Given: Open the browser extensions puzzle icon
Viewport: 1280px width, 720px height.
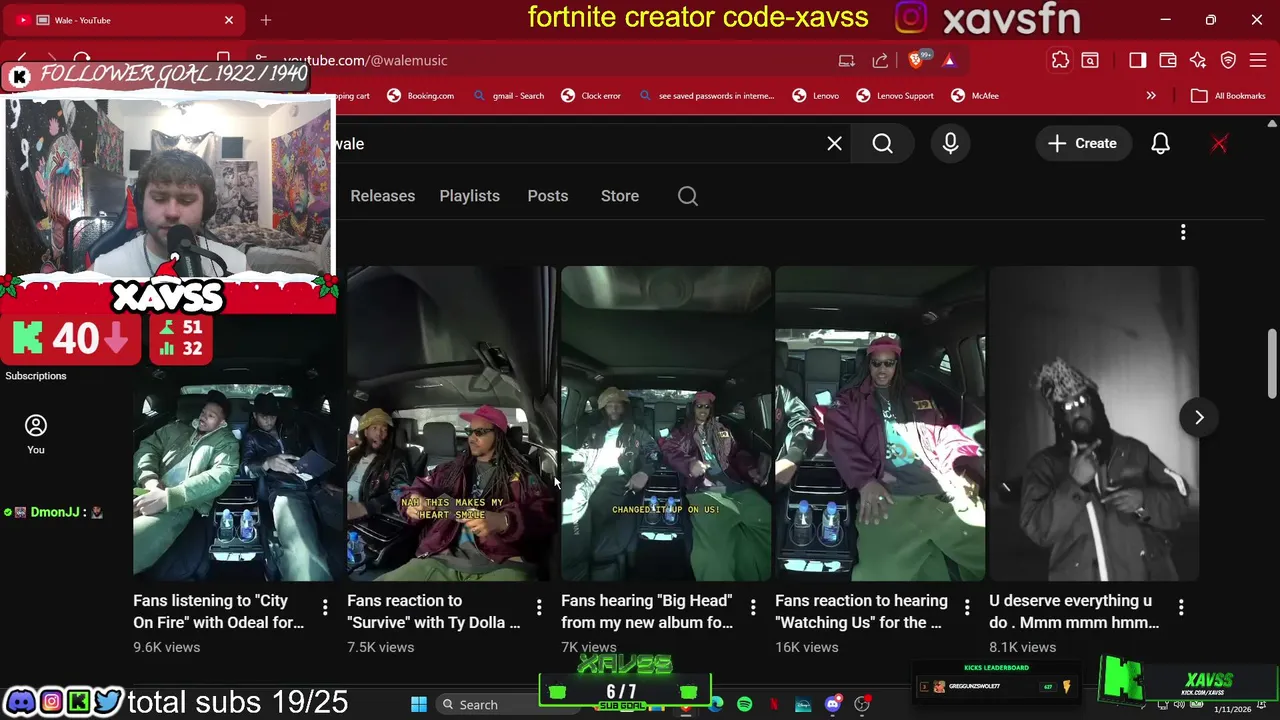Looking at the screenshot, I should click(x=1060, y=61).
